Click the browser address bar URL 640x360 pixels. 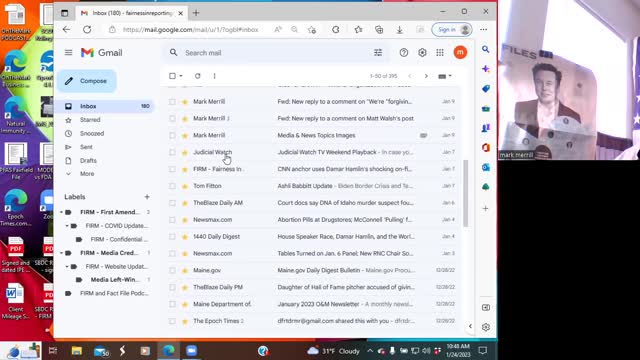191,29
